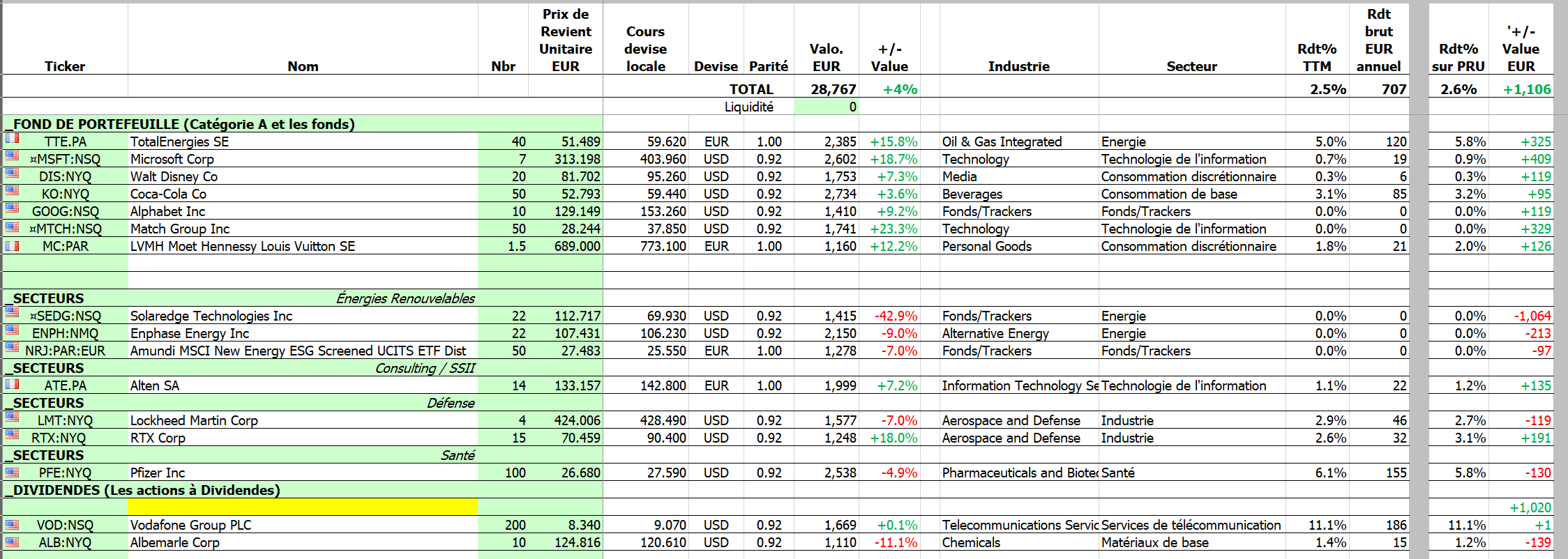Click the MSFT:NSQ ticker cell
This screenshot has width=1568, height=559.
click(x=65, y=159)
